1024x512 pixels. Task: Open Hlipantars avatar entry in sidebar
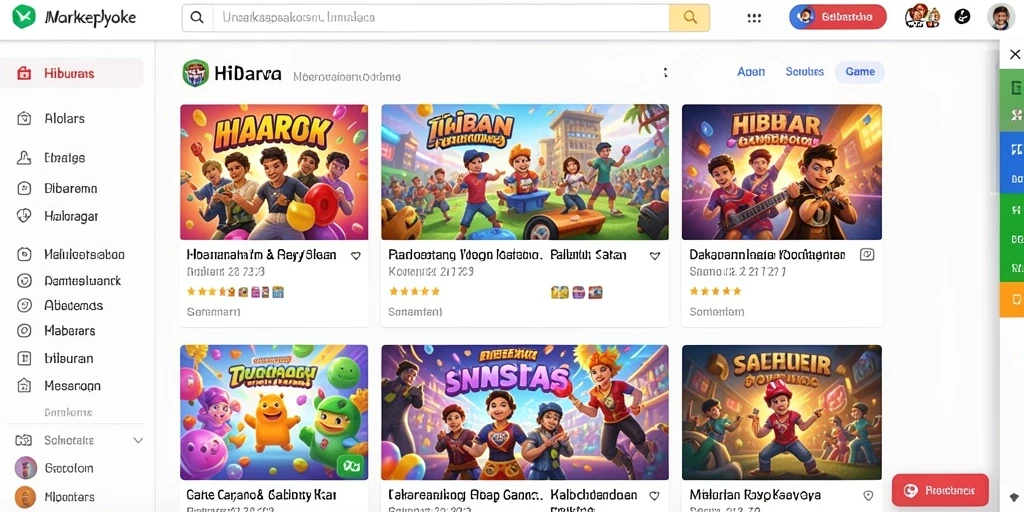pyautogui.click(x=25, y=497)
